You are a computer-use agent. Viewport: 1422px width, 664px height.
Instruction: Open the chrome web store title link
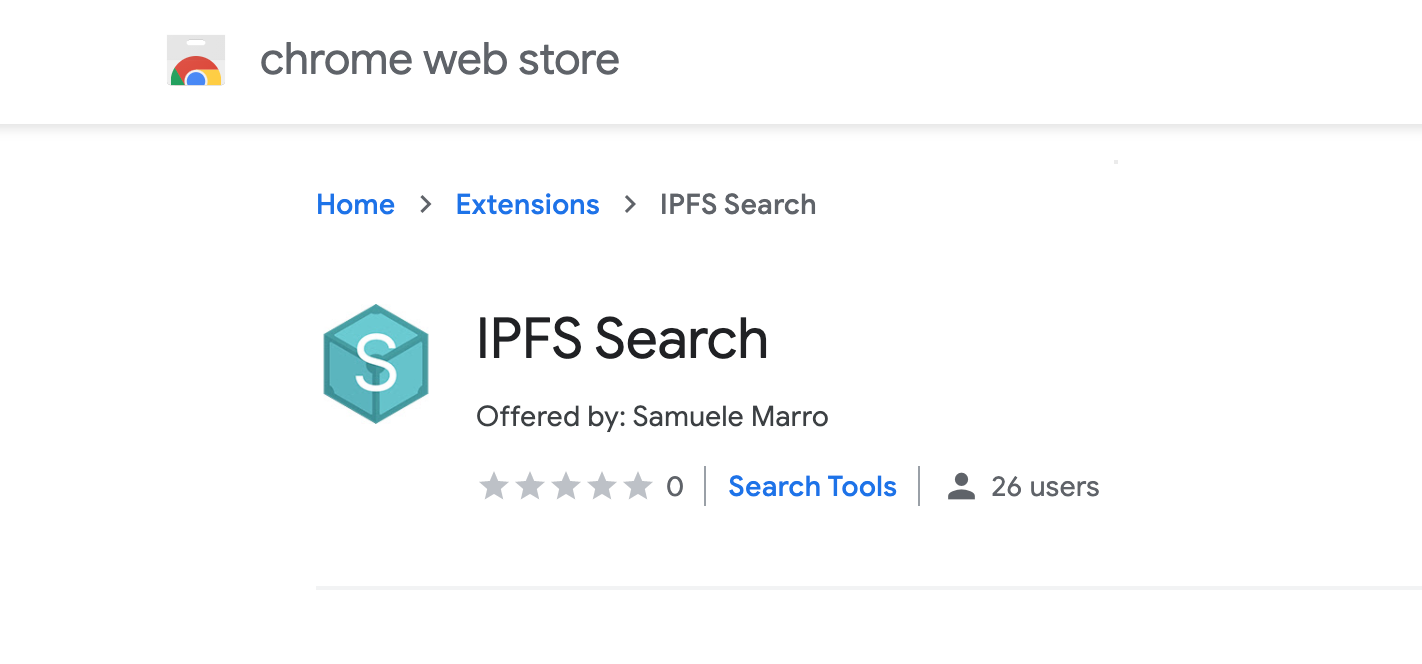[x=440, y=60]
